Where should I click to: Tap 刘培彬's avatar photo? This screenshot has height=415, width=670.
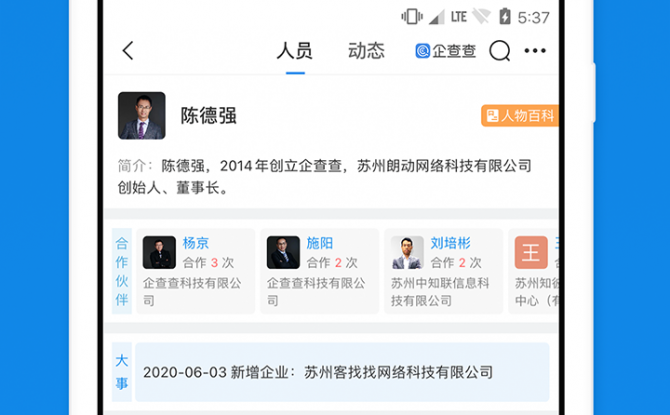click(x=407, y=252)
